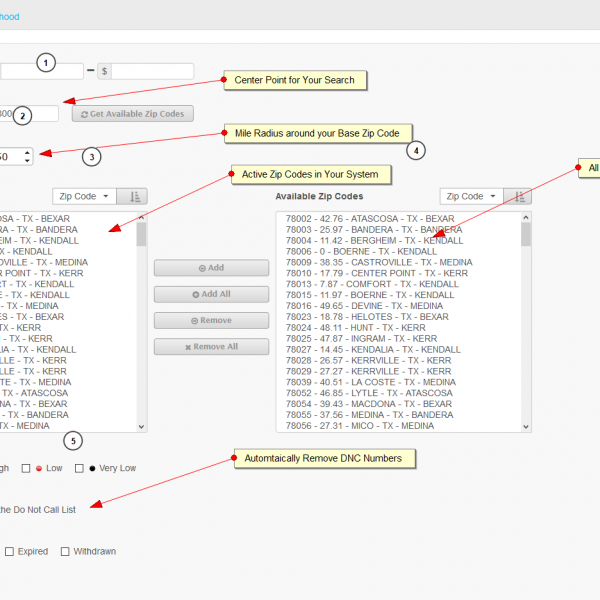Screen dimensions: 600x600
Task: Click sort order icon above Available Zip Codes list
Action: tap(517, 197)
